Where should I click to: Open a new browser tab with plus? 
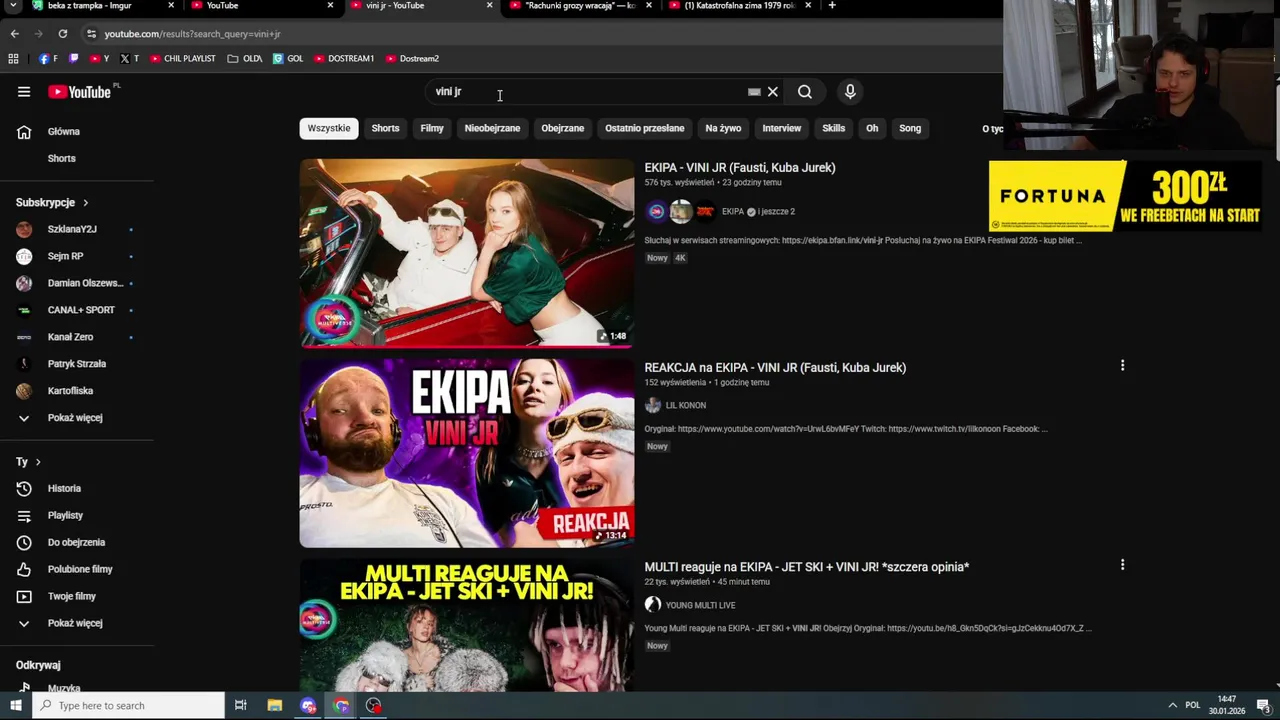832,6
